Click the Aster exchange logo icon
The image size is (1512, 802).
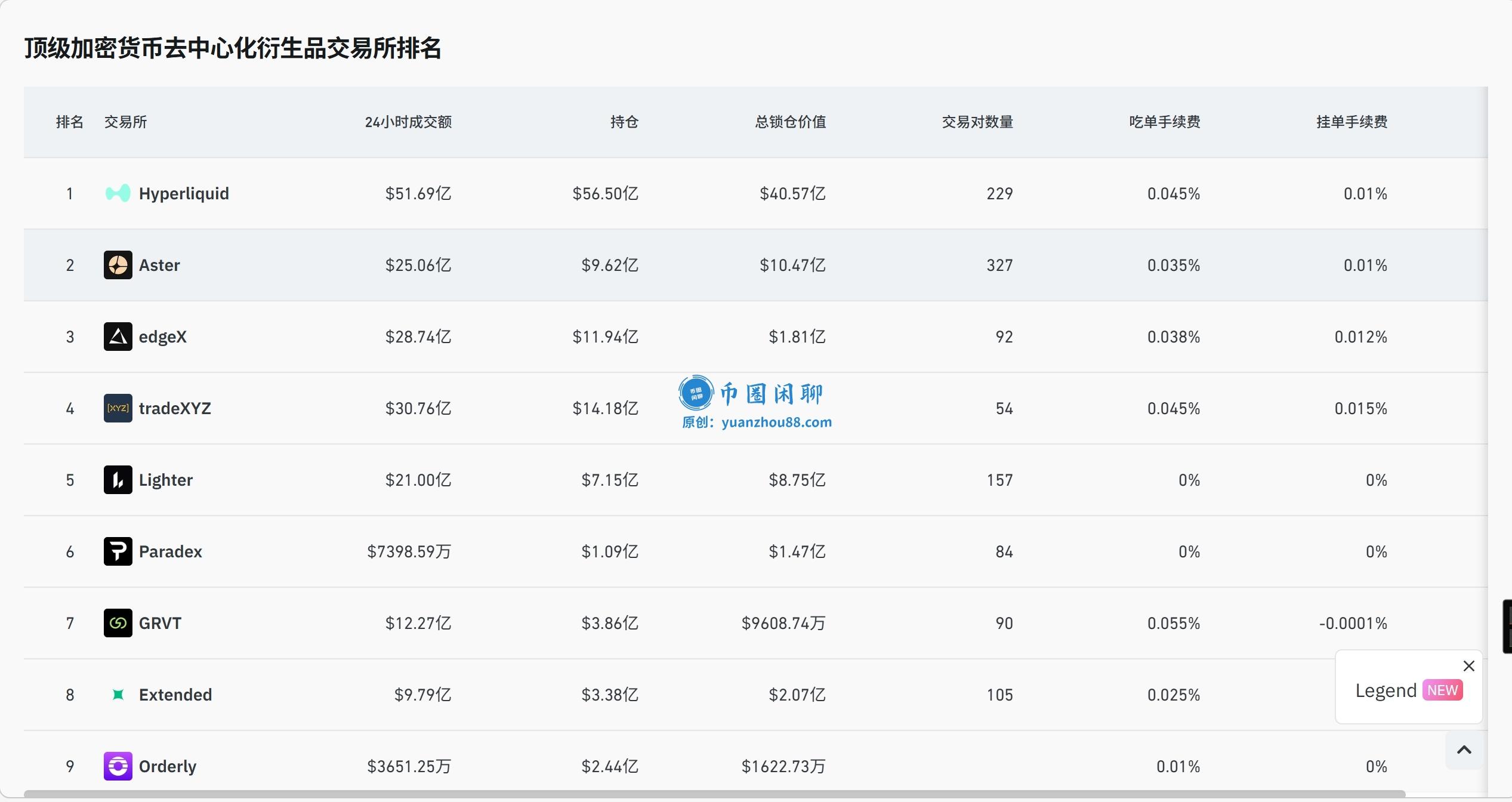pyautogui.click(x=118, y=265)
